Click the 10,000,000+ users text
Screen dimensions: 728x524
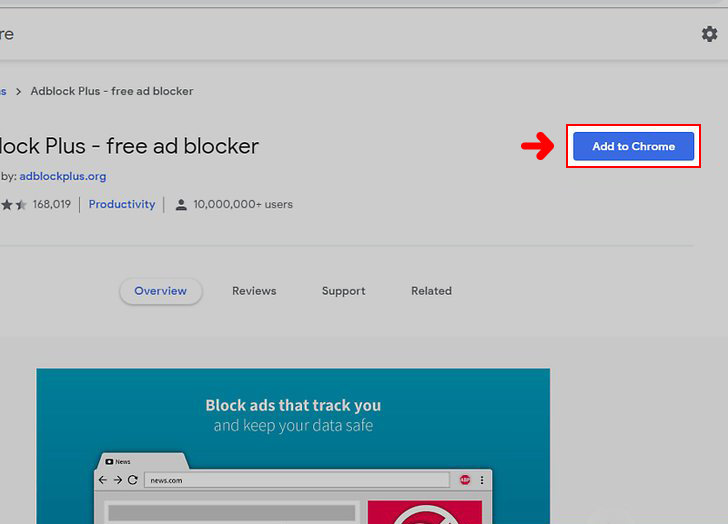click(x=243, y=204)
